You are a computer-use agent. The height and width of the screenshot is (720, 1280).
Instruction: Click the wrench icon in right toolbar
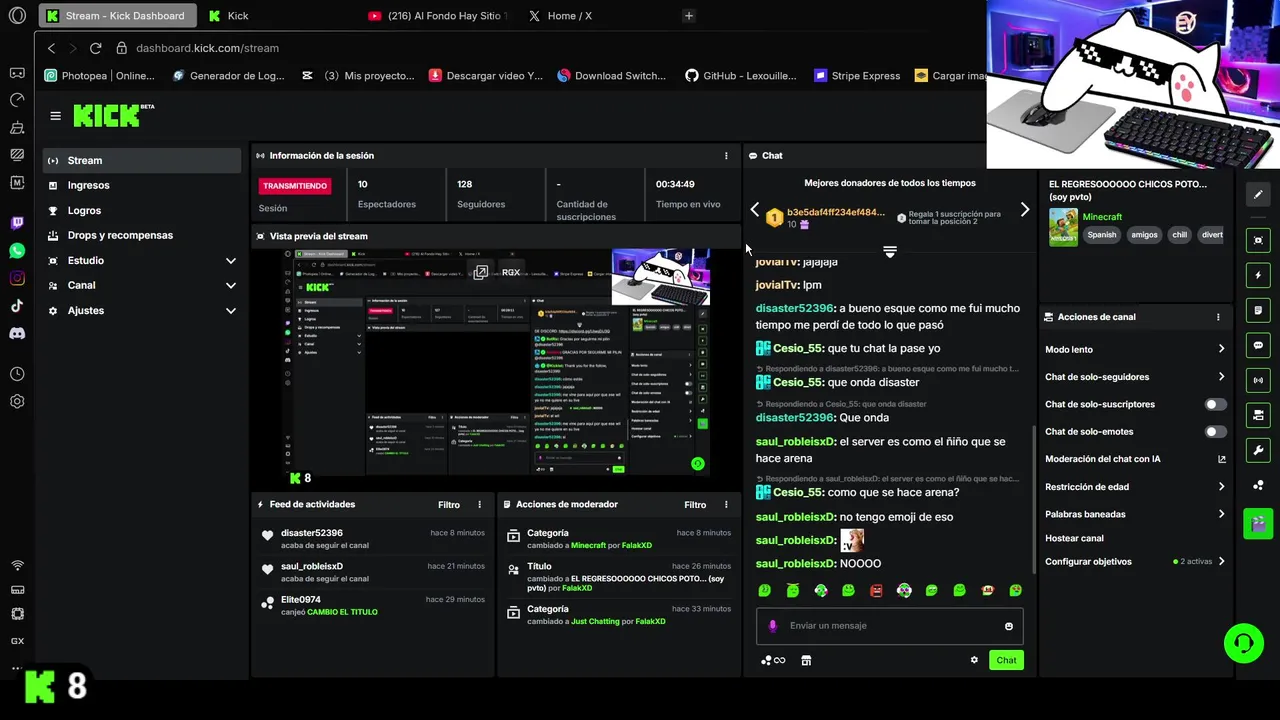click(x=1258, y=450)
